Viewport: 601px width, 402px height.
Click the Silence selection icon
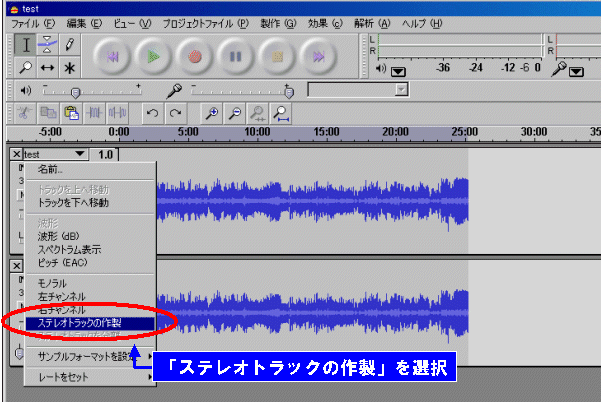(117, 113)
